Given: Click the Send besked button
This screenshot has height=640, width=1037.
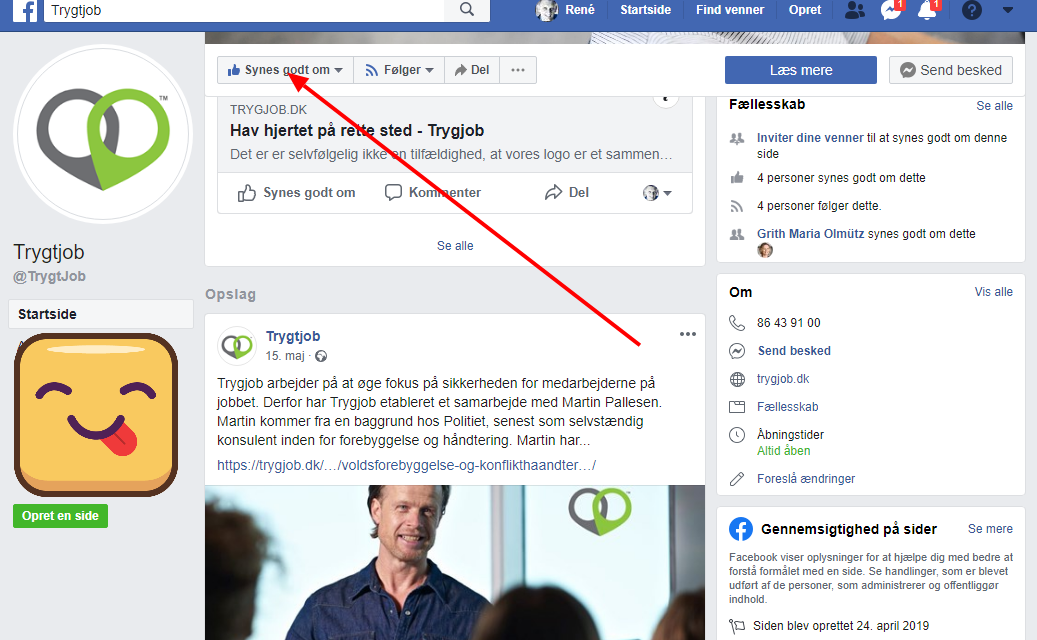Looking at the screenshot, I should pos(951,70).
